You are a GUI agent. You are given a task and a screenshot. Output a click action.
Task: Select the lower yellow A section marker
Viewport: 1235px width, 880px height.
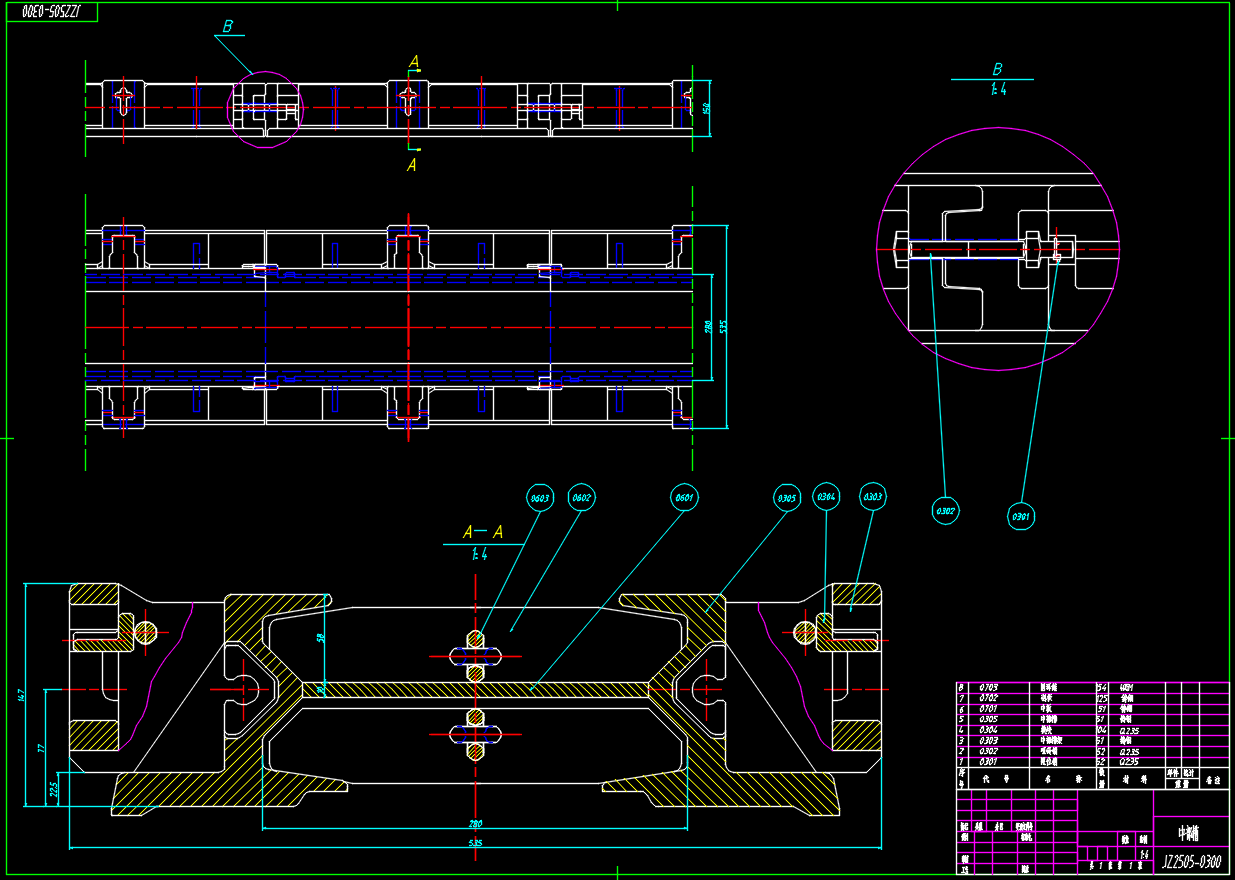tap(412, 165)
